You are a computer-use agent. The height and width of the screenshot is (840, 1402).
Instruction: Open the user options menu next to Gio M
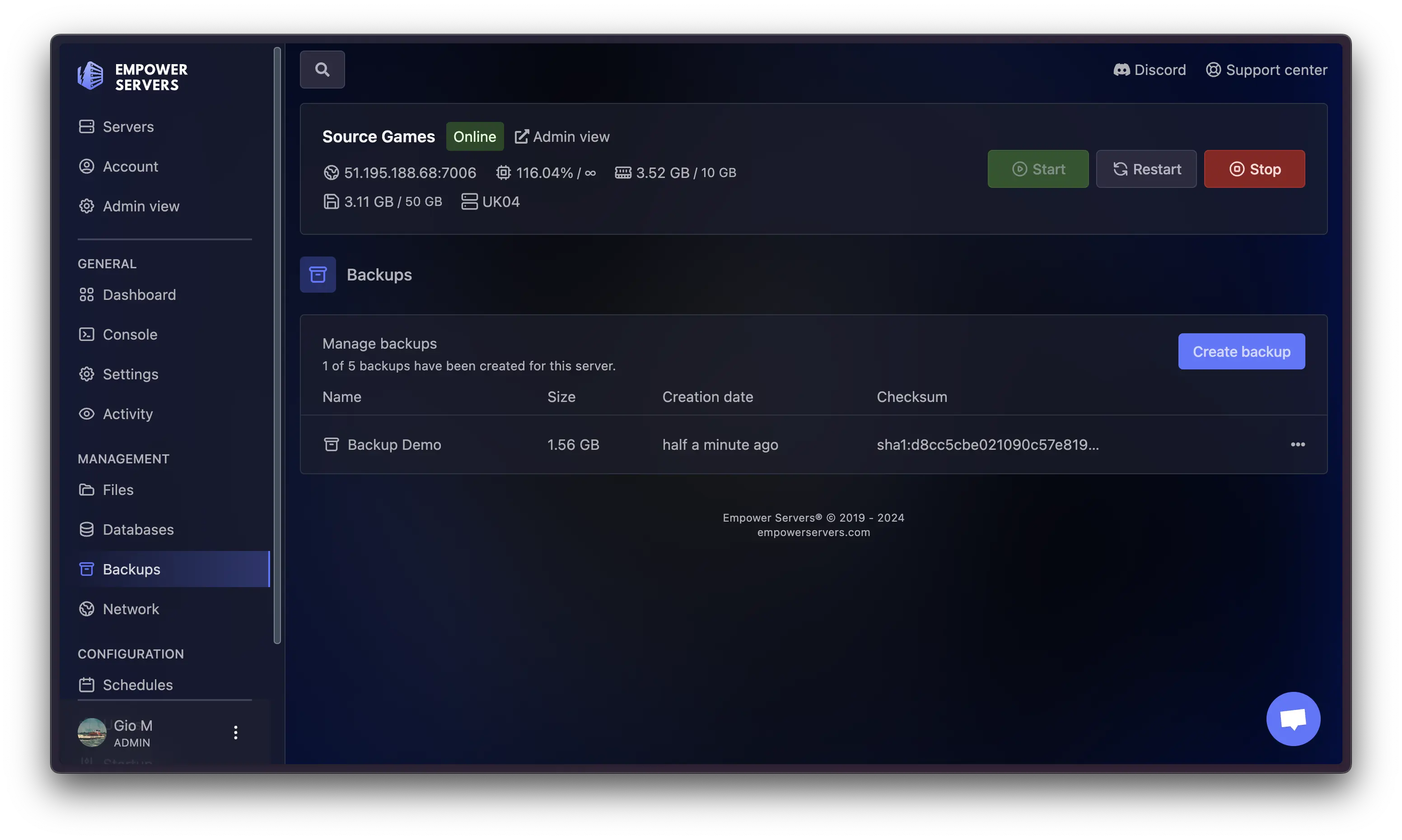235,732
